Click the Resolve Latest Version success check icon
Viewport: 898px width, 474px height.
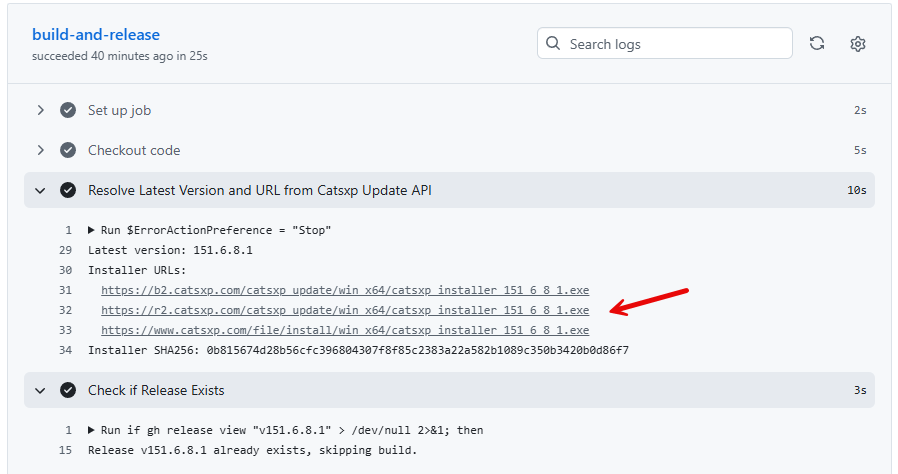68,190
